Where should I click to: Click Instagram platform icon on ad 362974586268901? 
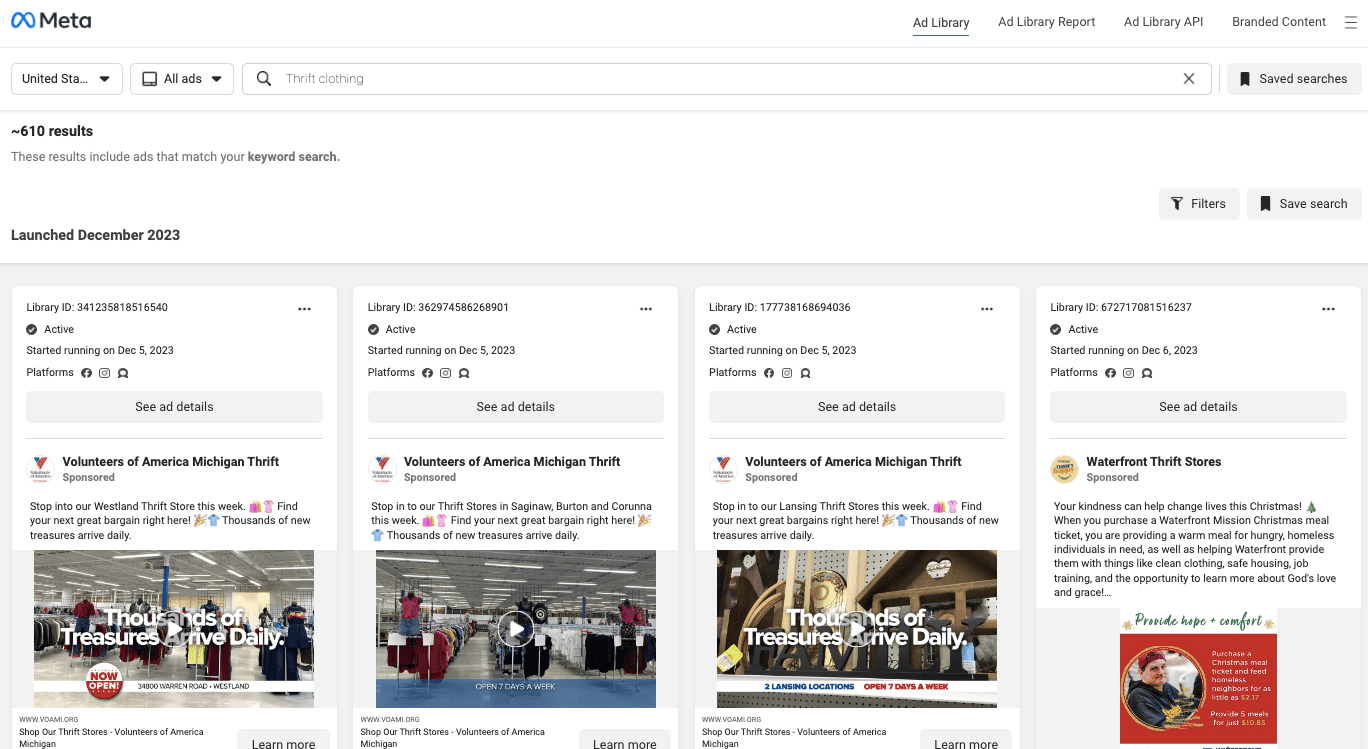click(x=446, y=373)
